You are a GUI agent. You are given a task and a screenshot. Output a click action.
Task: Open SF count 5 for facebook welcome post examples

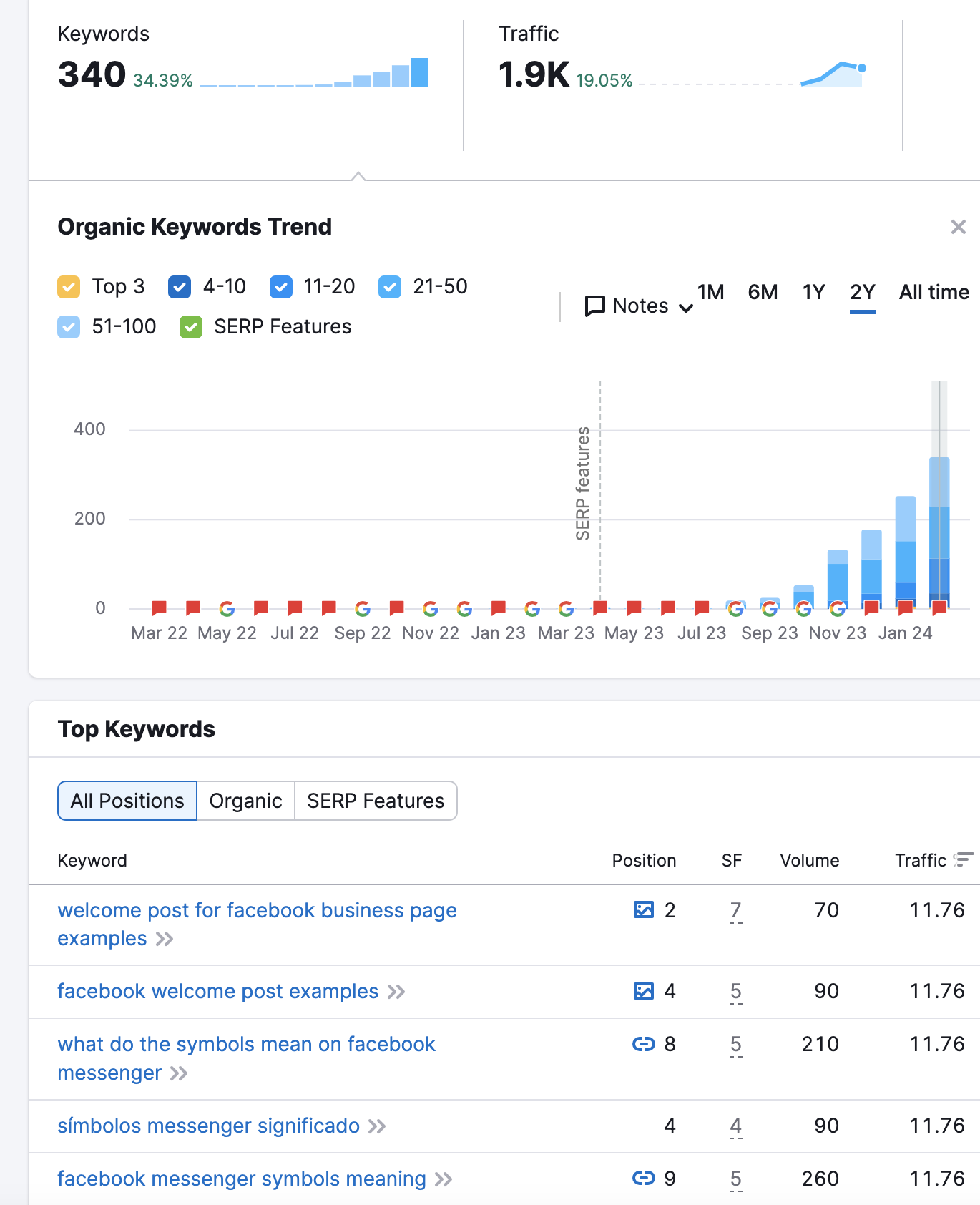735,992
